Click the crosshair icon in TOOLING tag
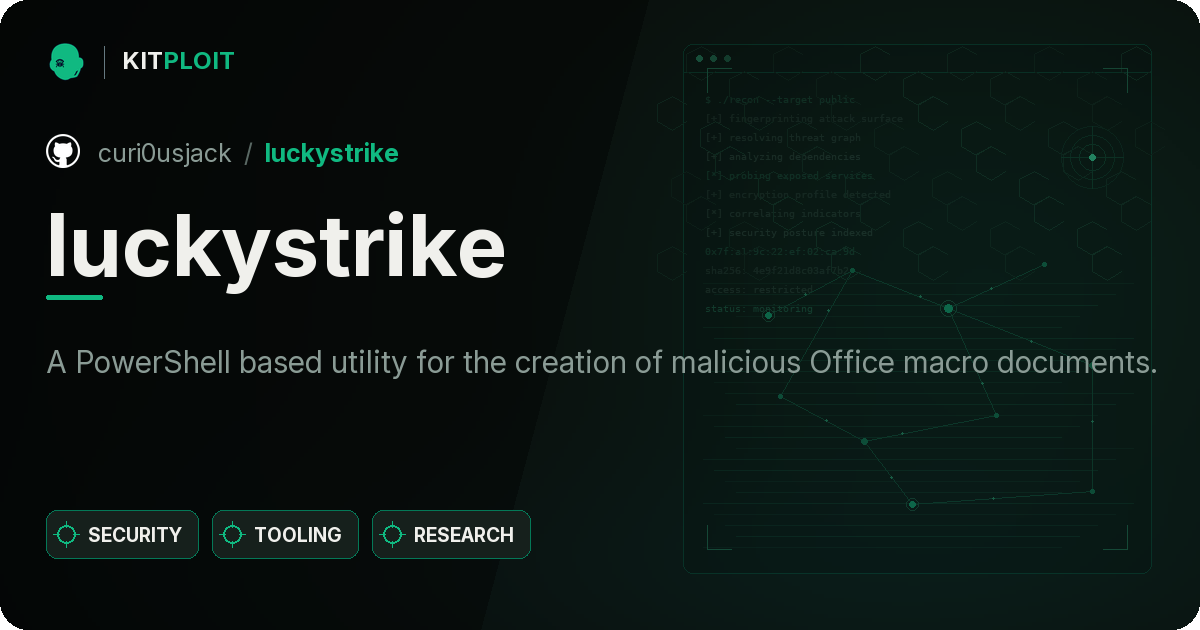The height and width of the screenshot is (630, 1200). click(233, 535)
